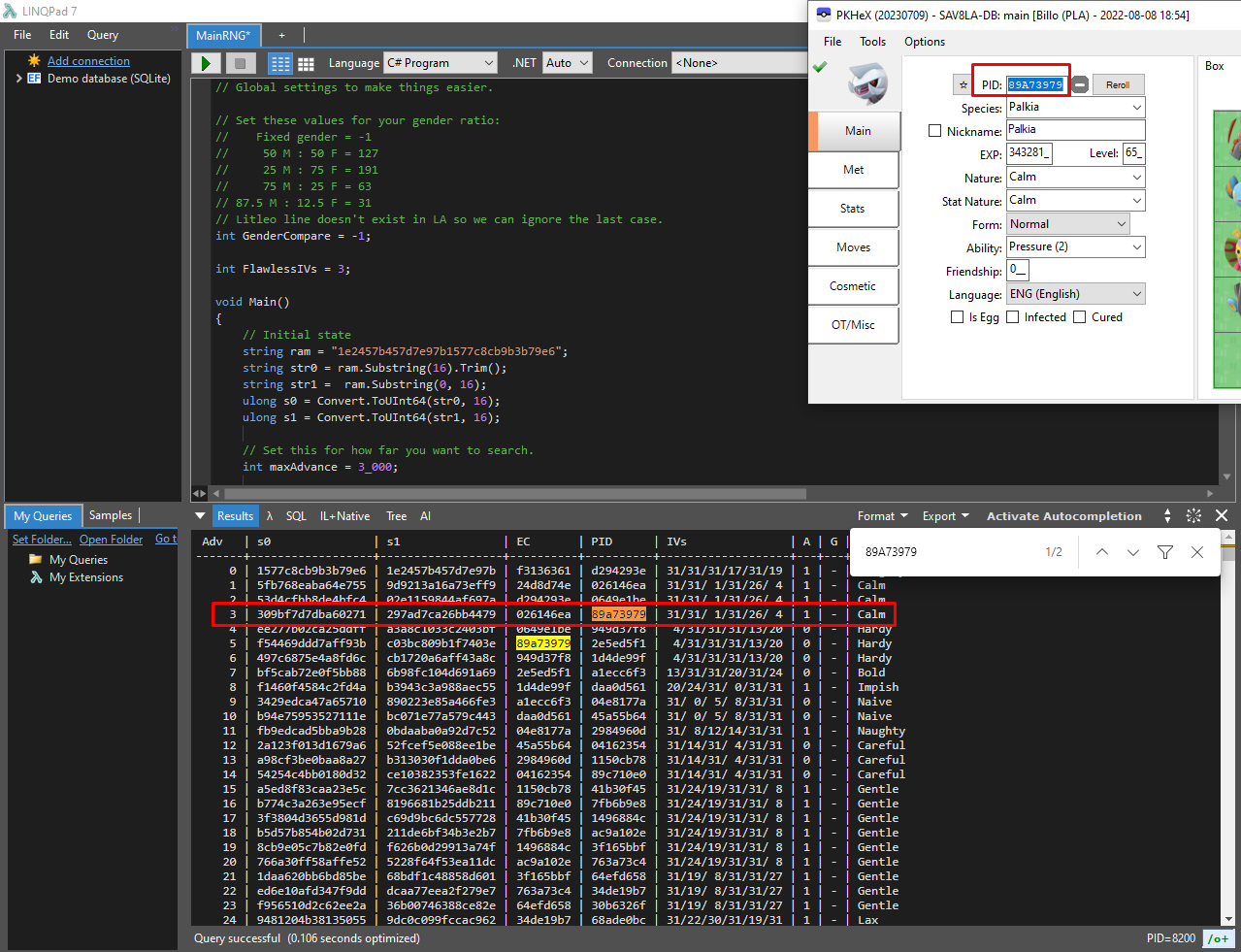Click the LINQPad 7 title bar icon
1241x952 pixels.
point(11,11)
